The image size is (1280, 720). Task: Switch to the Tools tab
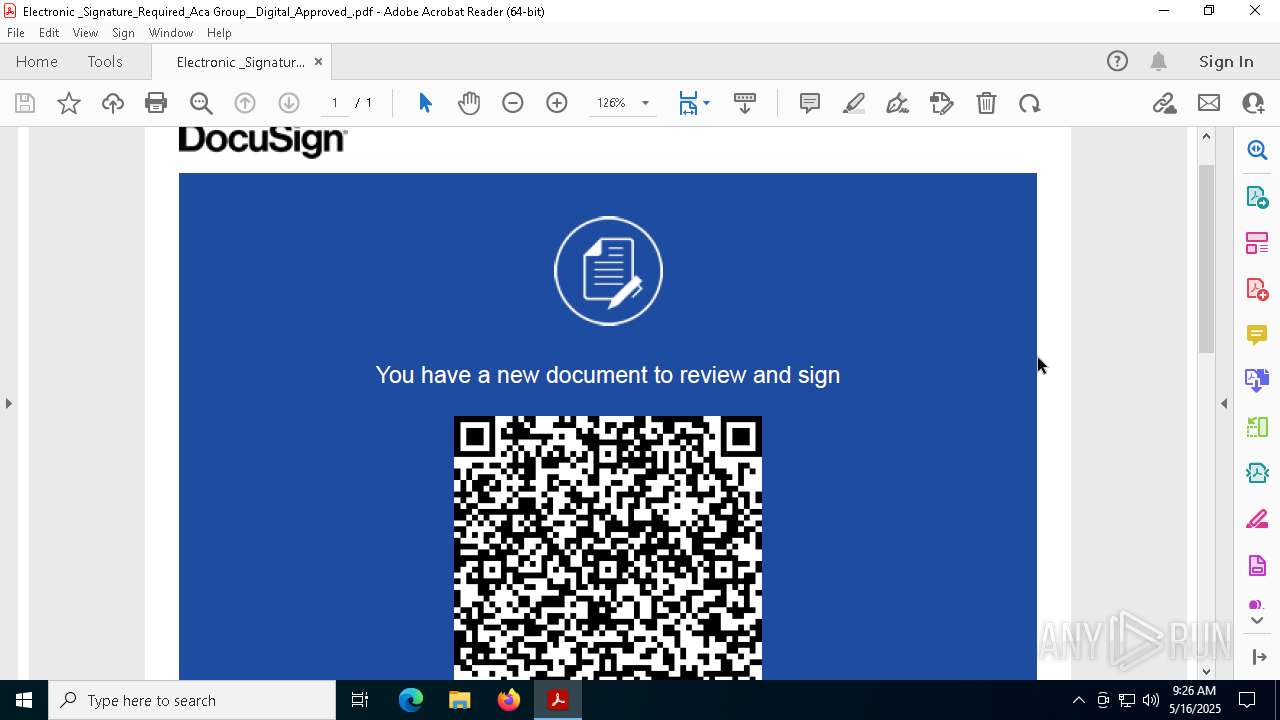pos(105,62)
